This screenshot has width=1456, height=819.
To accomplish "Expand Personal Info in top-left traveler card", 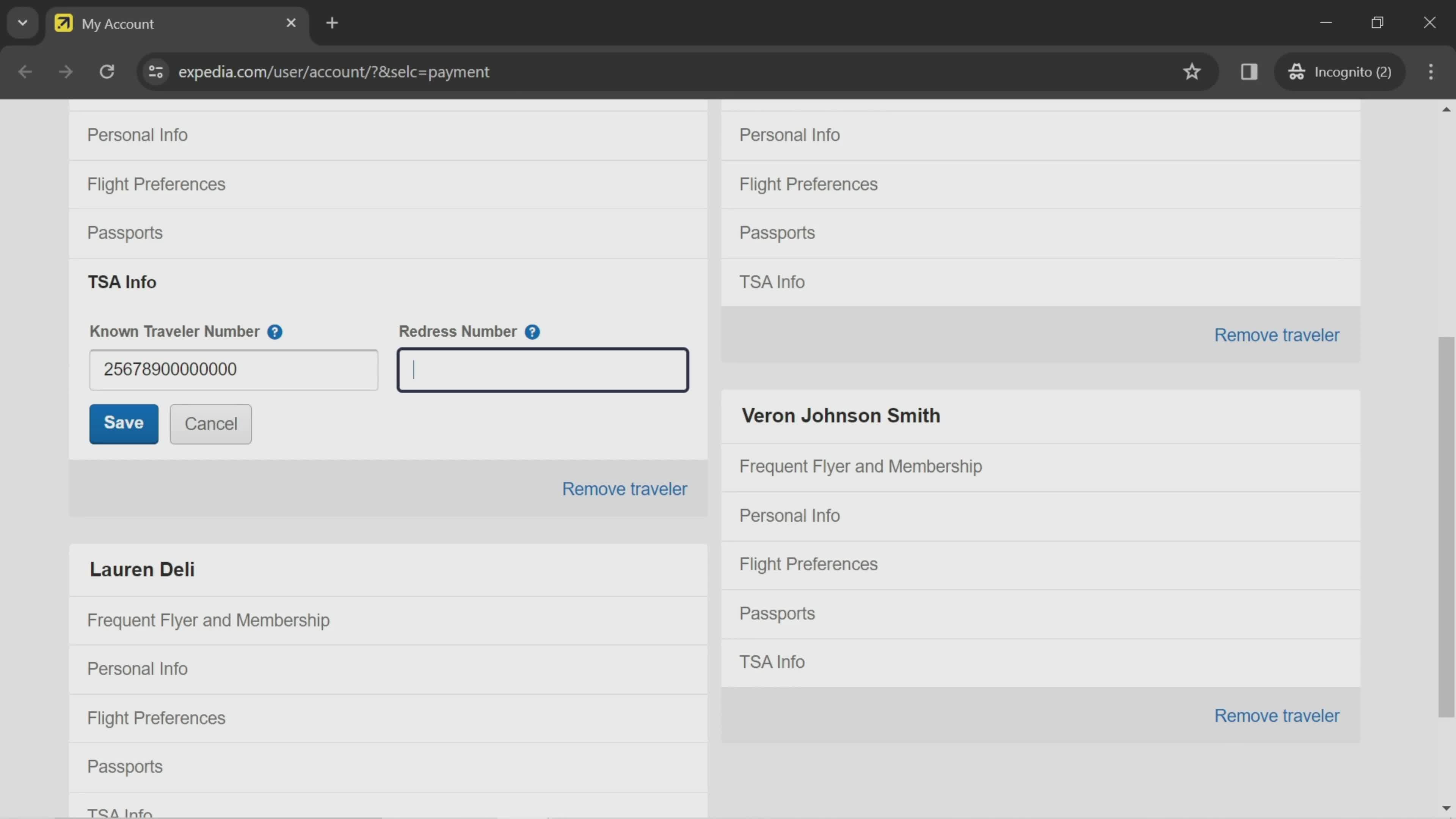I will pos(388,136).
